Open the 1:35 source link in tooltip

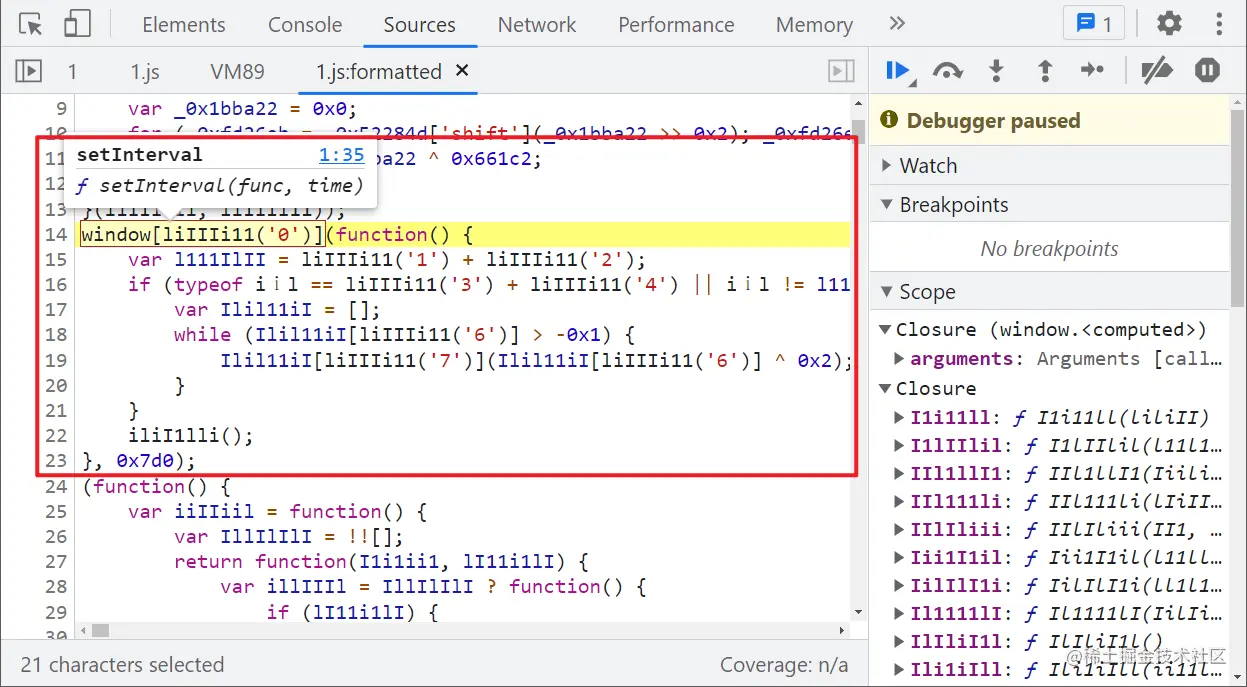pyautogui.click(x=341, y=154)
